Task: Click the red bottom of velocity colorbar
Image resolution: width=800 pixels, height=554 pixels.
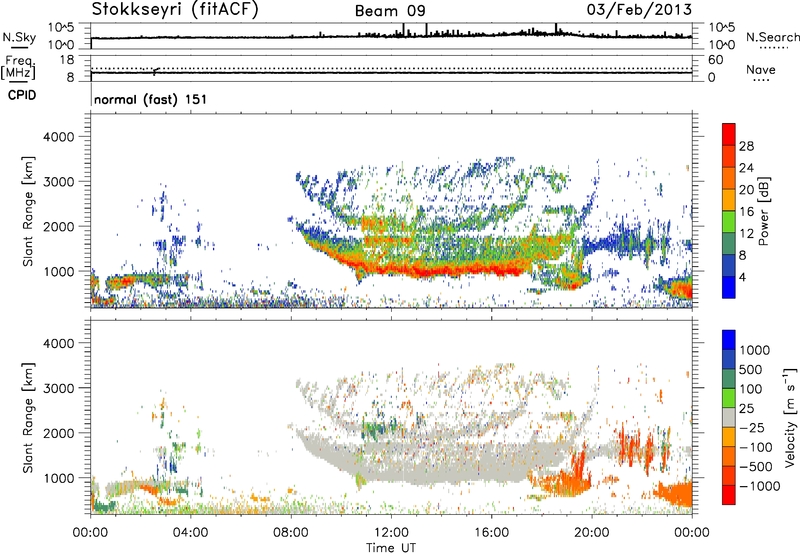Action: [729, 495]
